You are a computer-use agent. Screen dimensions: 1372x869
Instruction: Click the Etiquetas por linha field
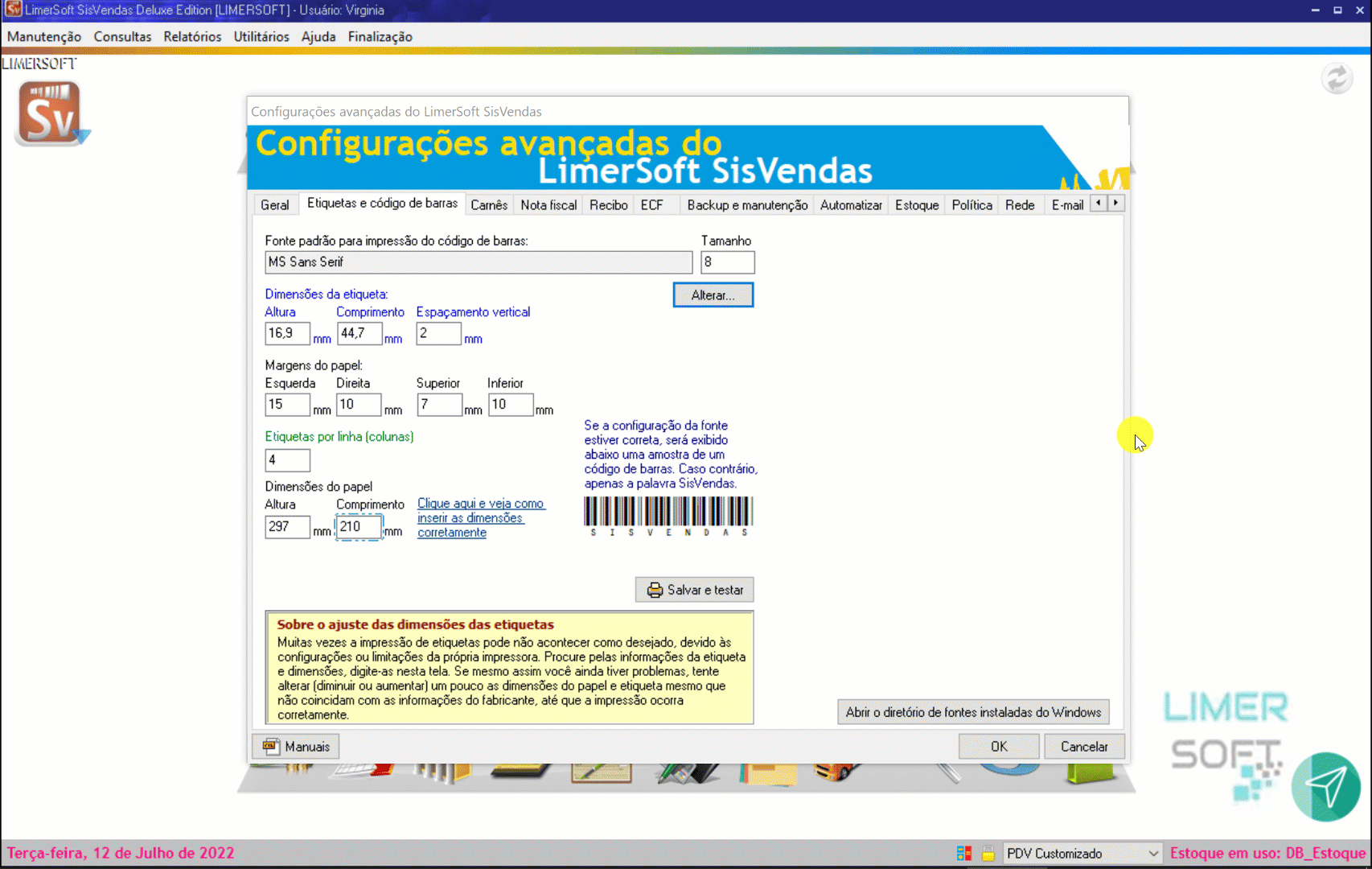[287, 460]
